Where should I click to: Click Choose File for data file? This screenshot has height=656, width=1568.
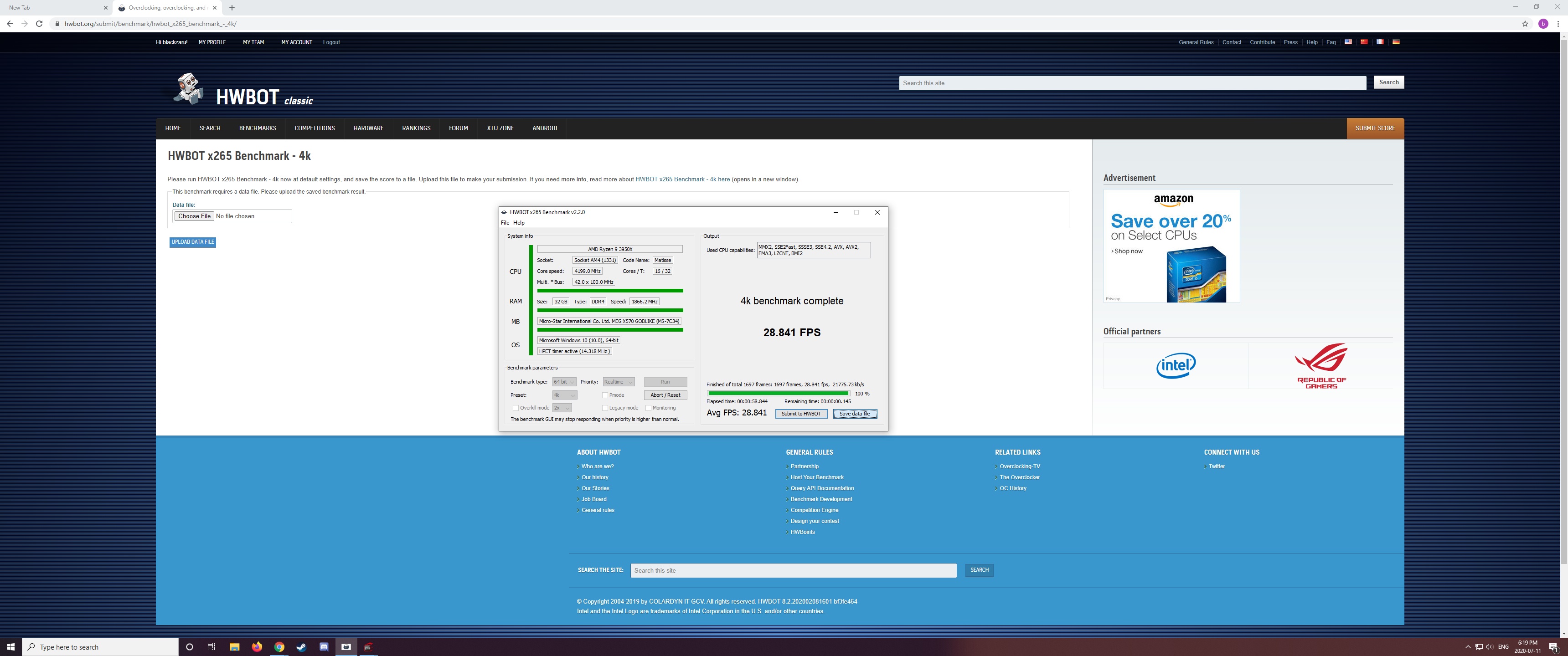pyautogui.click(x=194, y=216)
